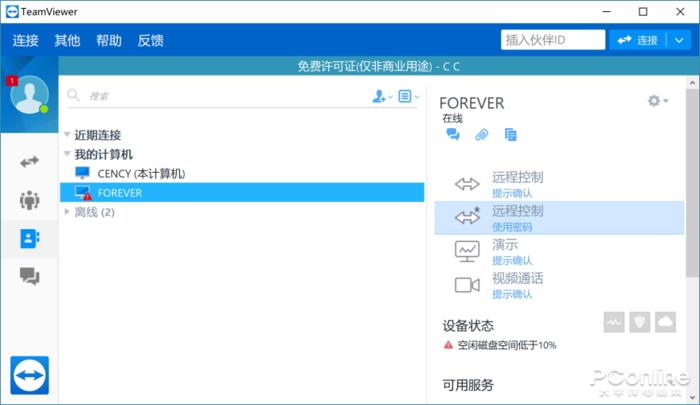The height and width of the screenshot is (405, 700).
Task: Click the 免费许可证 license banner
Action: tap(379, 67)
